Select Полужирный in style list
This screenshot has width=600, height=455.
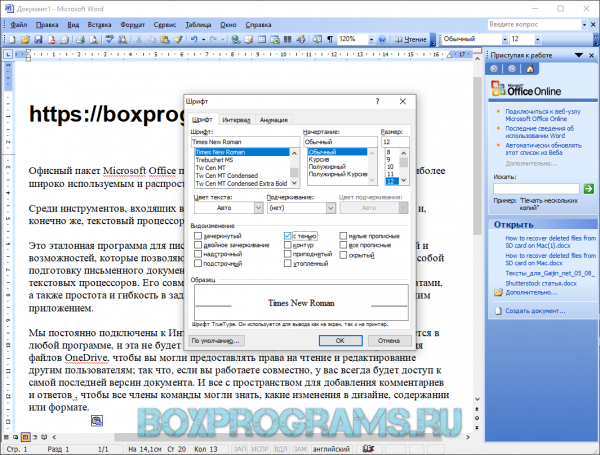tap(327, 167)
